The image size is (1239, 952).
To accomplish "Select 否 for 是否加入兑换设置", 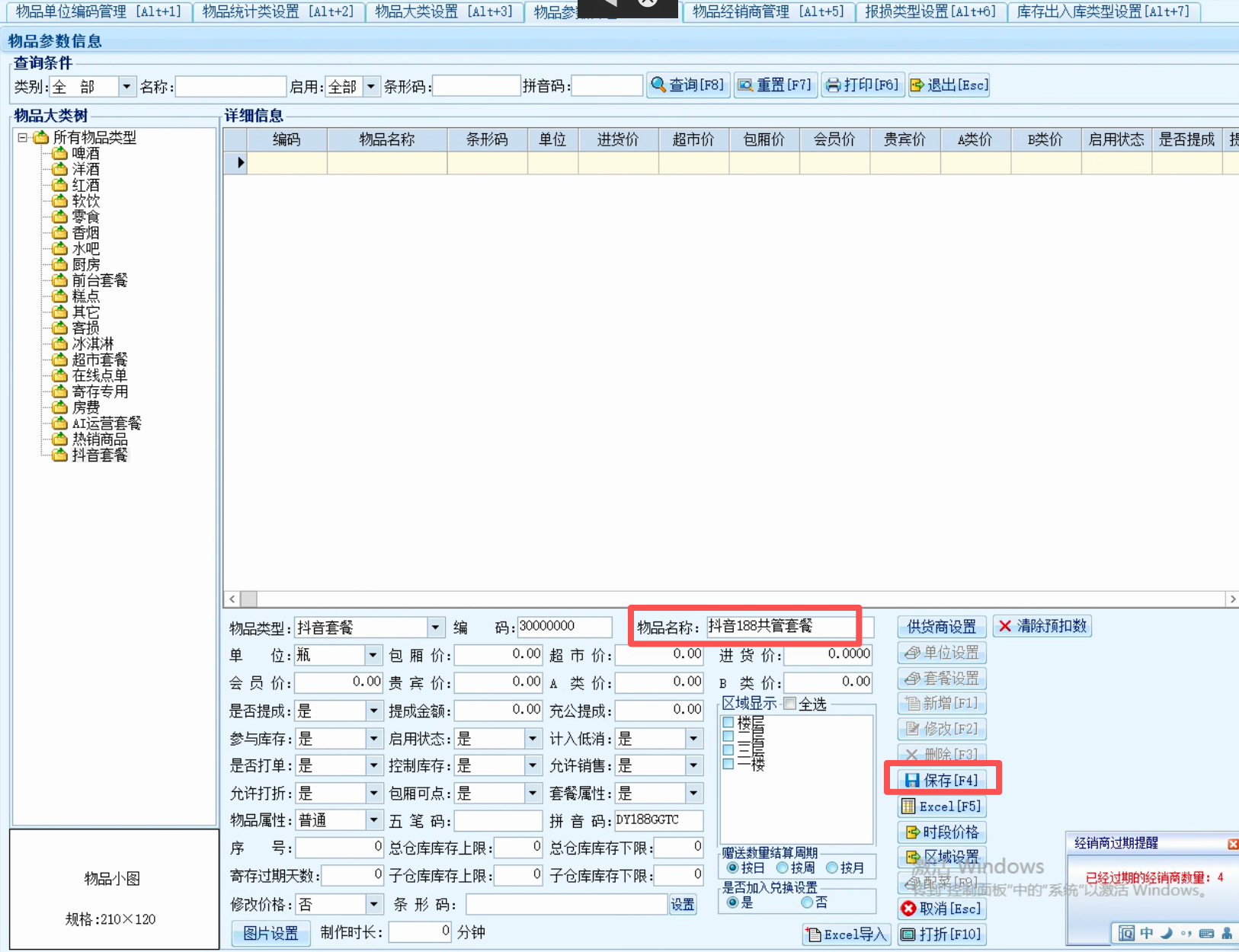I will tap(807, 902).
